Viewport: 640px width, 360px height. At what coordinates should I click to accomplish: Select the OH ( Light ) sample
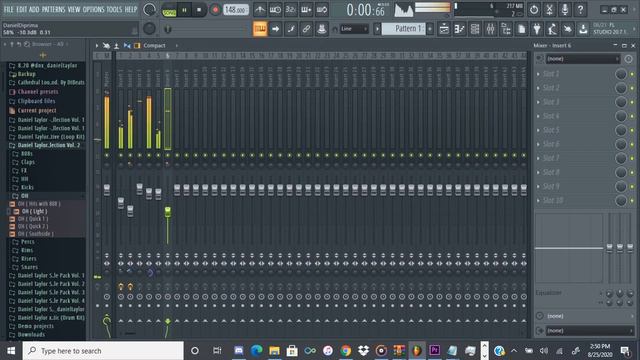[34, 211]
